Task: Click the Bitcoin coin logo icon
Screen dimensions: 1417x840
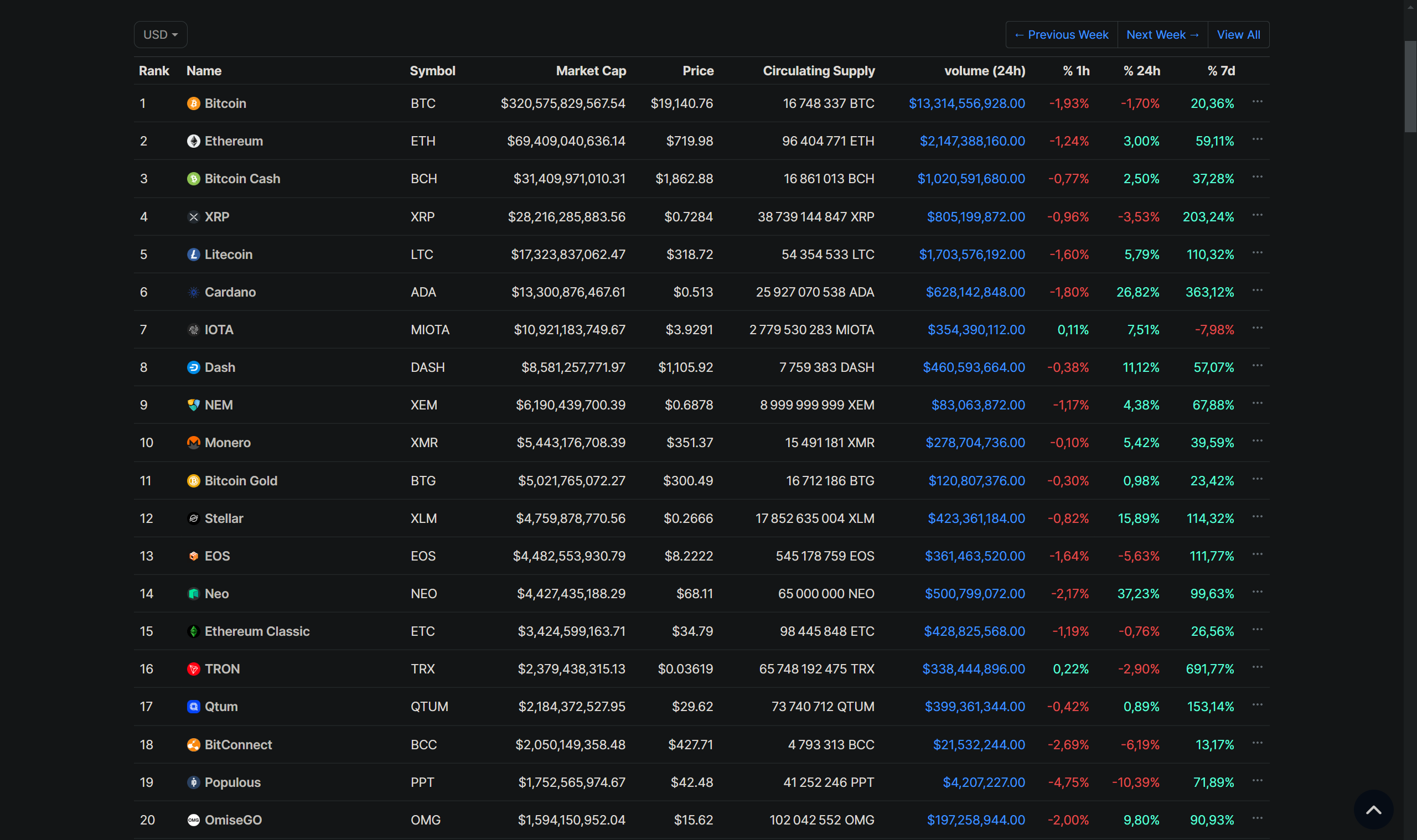Action: click(x=194, y=103)
